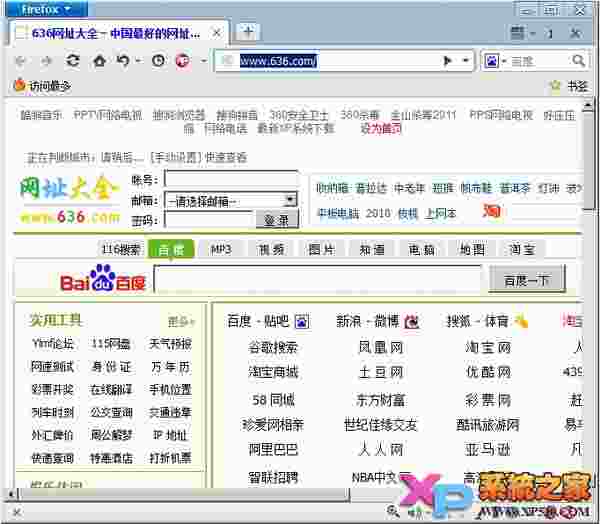This screenshot has height=524, width=600.
Task: Open the 360杀毒 link
Action: [359, 115]
